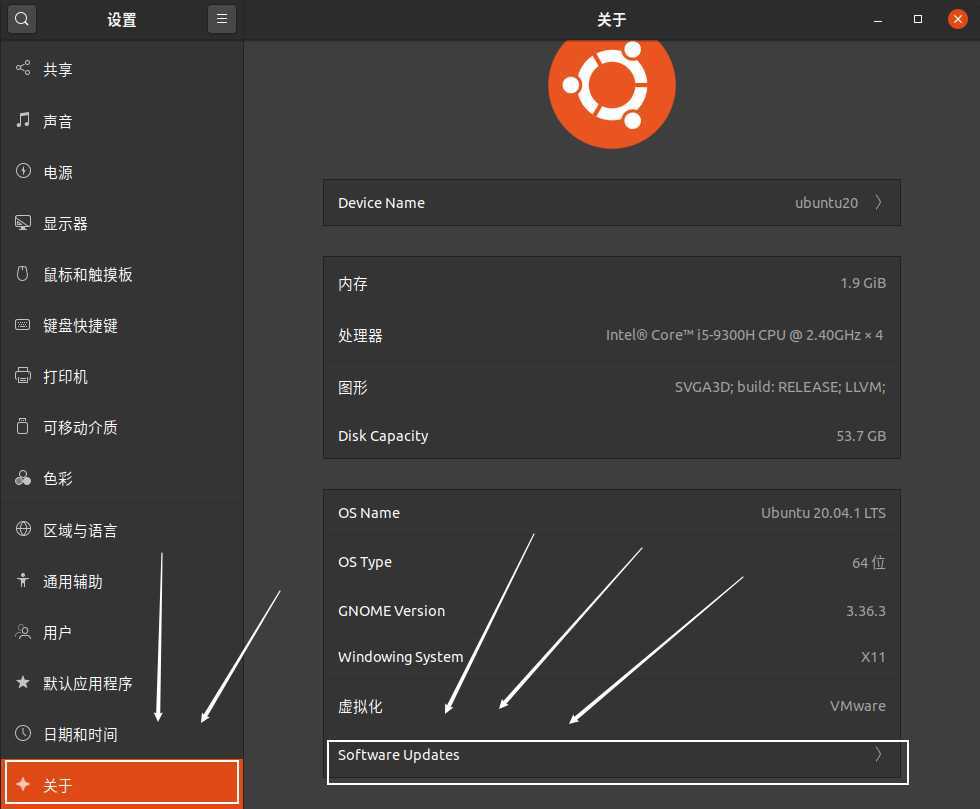
Task: Open the hamburger menu in Settings header
Action: click(x=222, y=19)
